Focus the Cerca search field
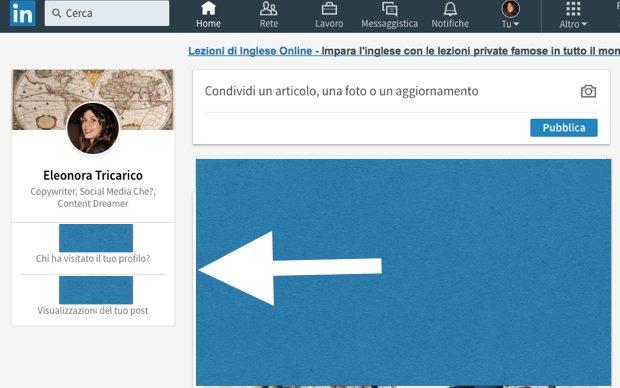 coord(107,13)
